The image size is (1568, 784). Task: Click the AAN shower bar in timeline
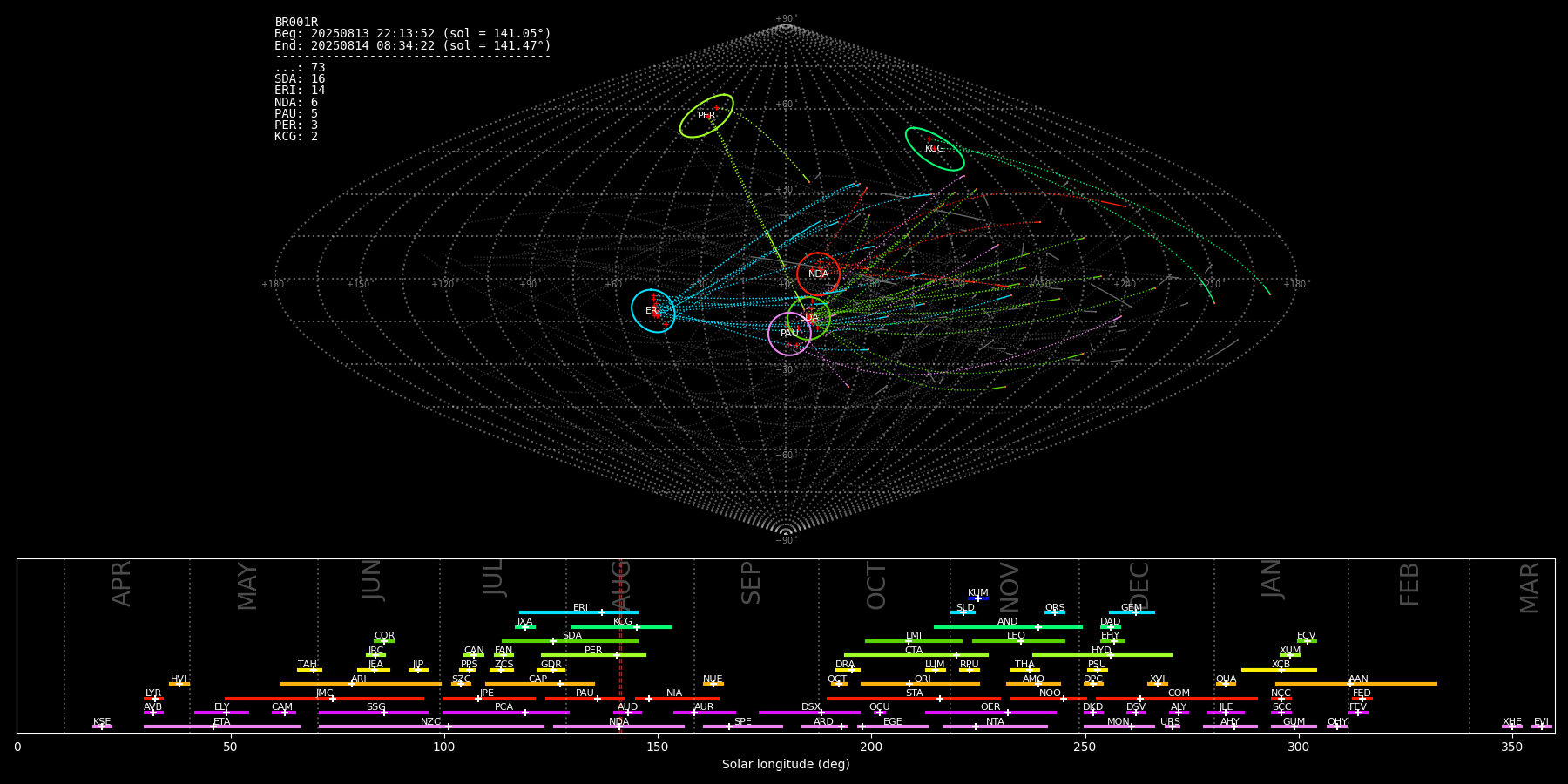click(x=1356, y=684)
